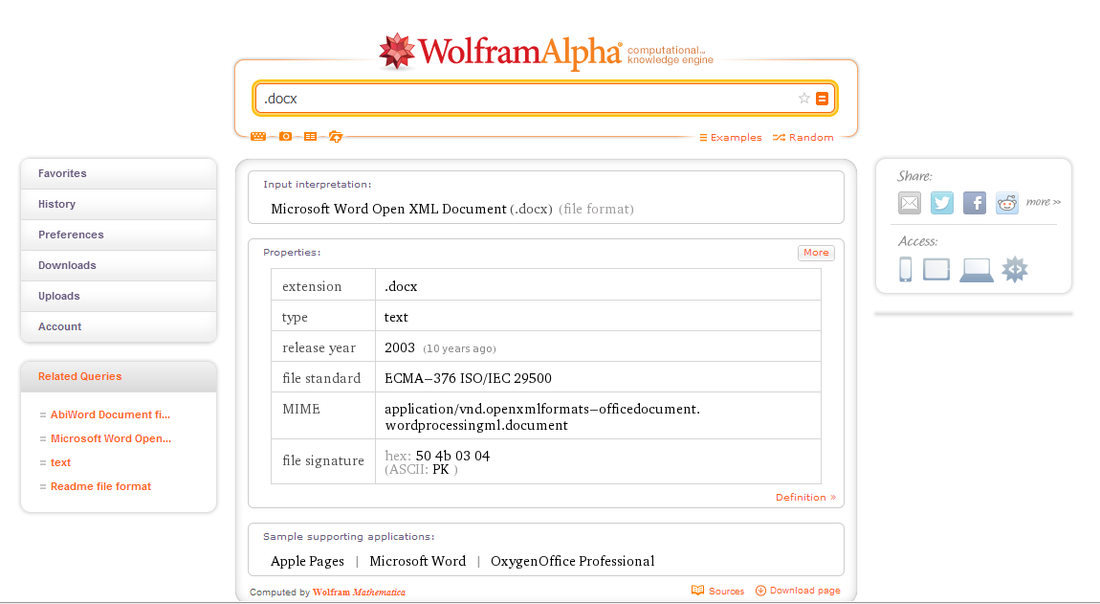The width and height of the screenshot is (1100, 604).
Task: Access via the tablet icon
Action: (937, 269)
